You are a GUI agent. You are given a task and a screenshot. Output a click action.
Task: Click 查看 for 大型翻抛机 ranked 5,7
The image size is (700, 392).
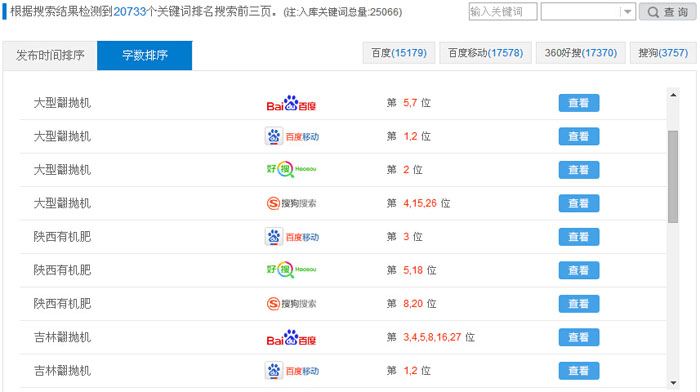tap(579, 103)
